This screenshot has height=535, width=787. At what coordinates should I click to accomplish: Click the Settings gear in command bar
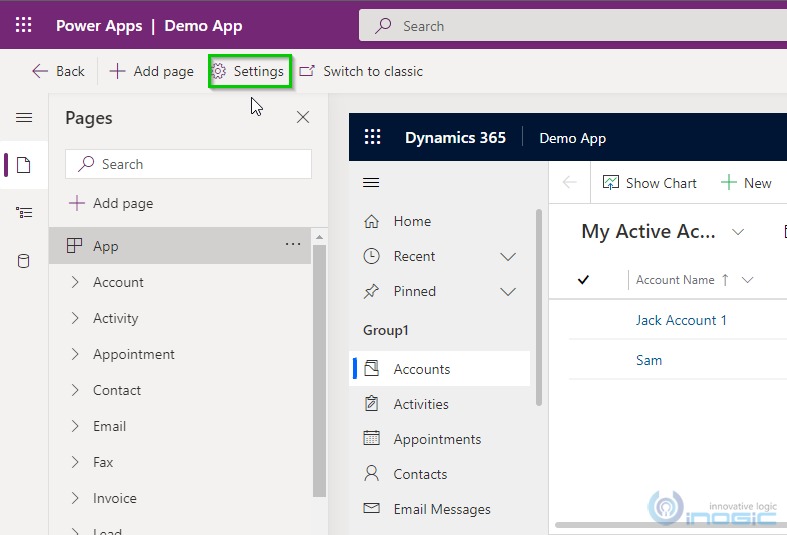click(x=249, y=71)
